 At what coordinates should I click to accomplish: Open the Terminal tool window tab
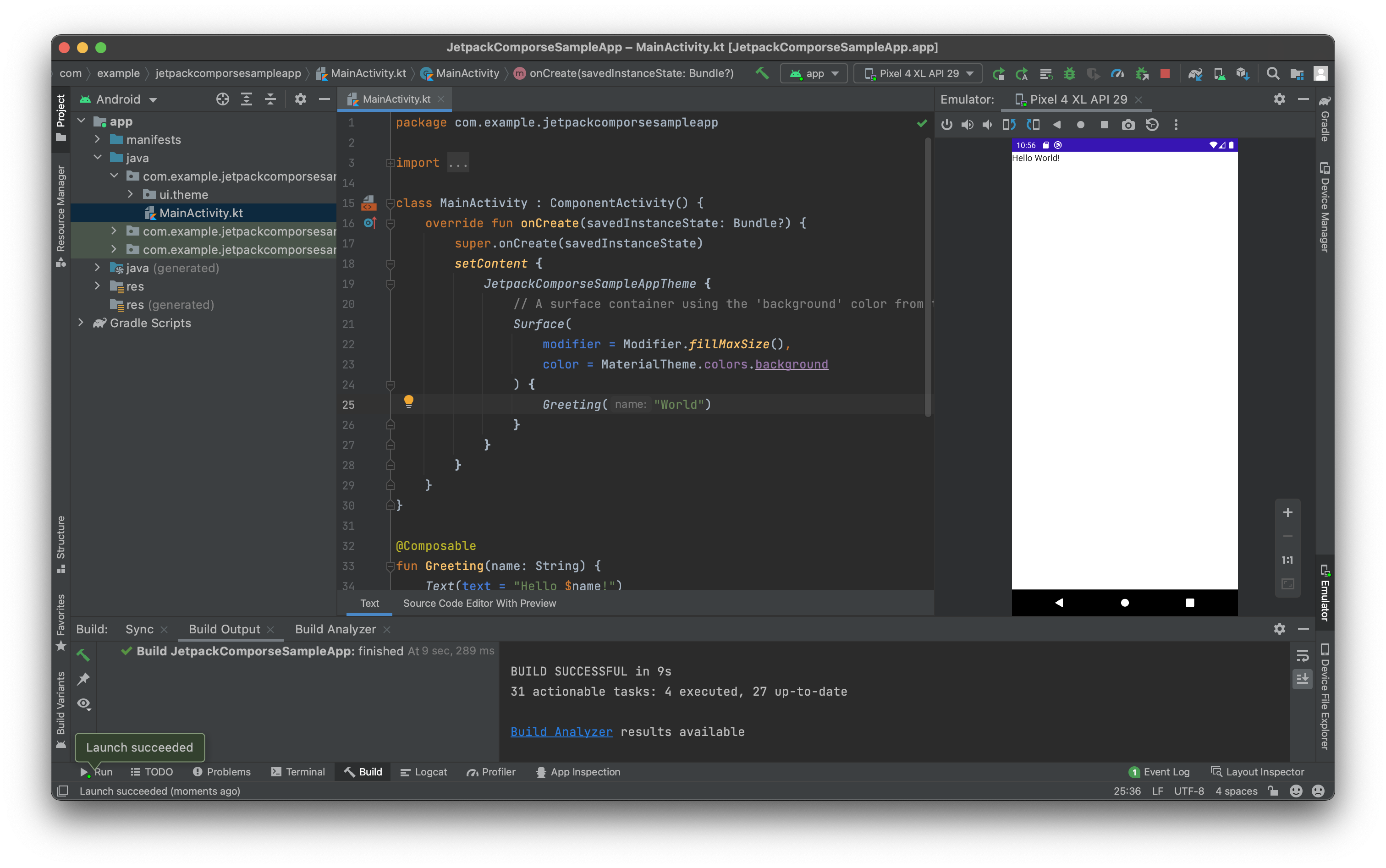point(298,772)
